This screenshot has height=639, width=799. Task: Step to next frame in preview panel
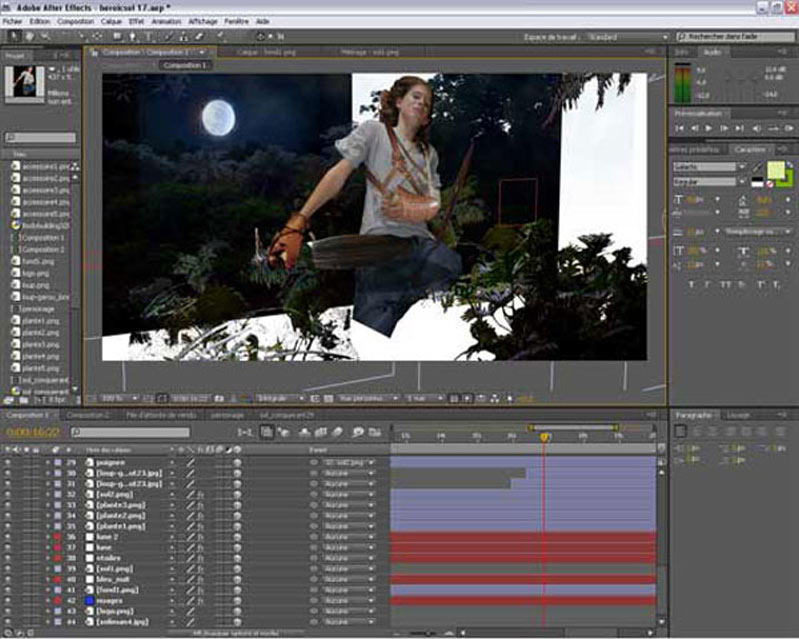tap(724, 128)
